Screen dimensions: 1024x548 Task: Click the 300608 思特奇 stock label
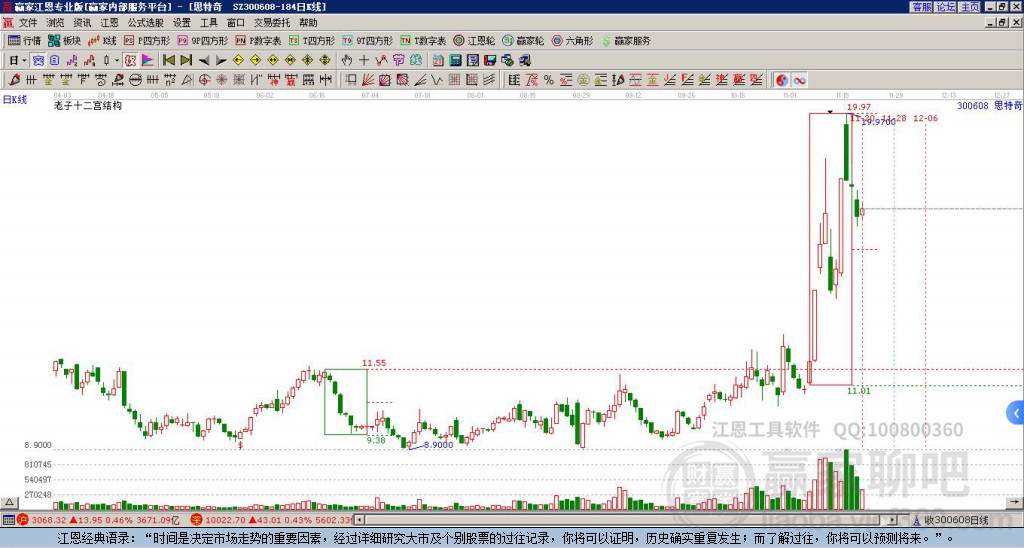tap(989, 105)
